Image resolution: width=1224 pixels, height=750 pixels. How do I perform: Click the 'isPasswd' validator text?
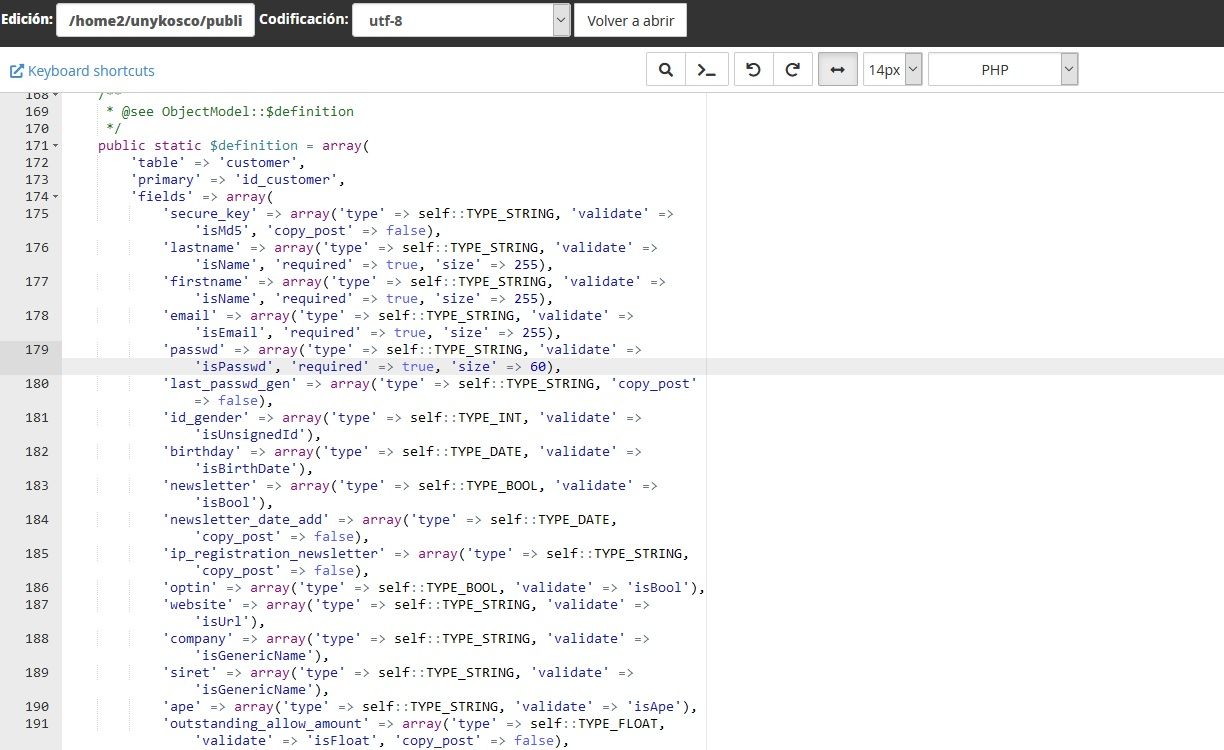[x=234, y=367]
